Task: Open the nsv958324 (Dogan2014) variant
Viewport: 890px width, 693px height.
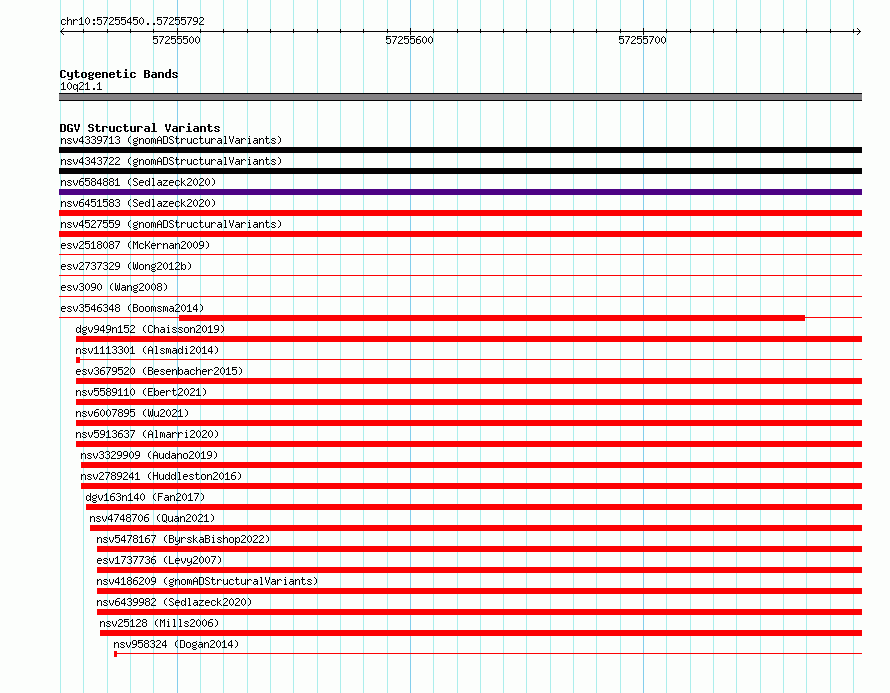Action: 176,644
